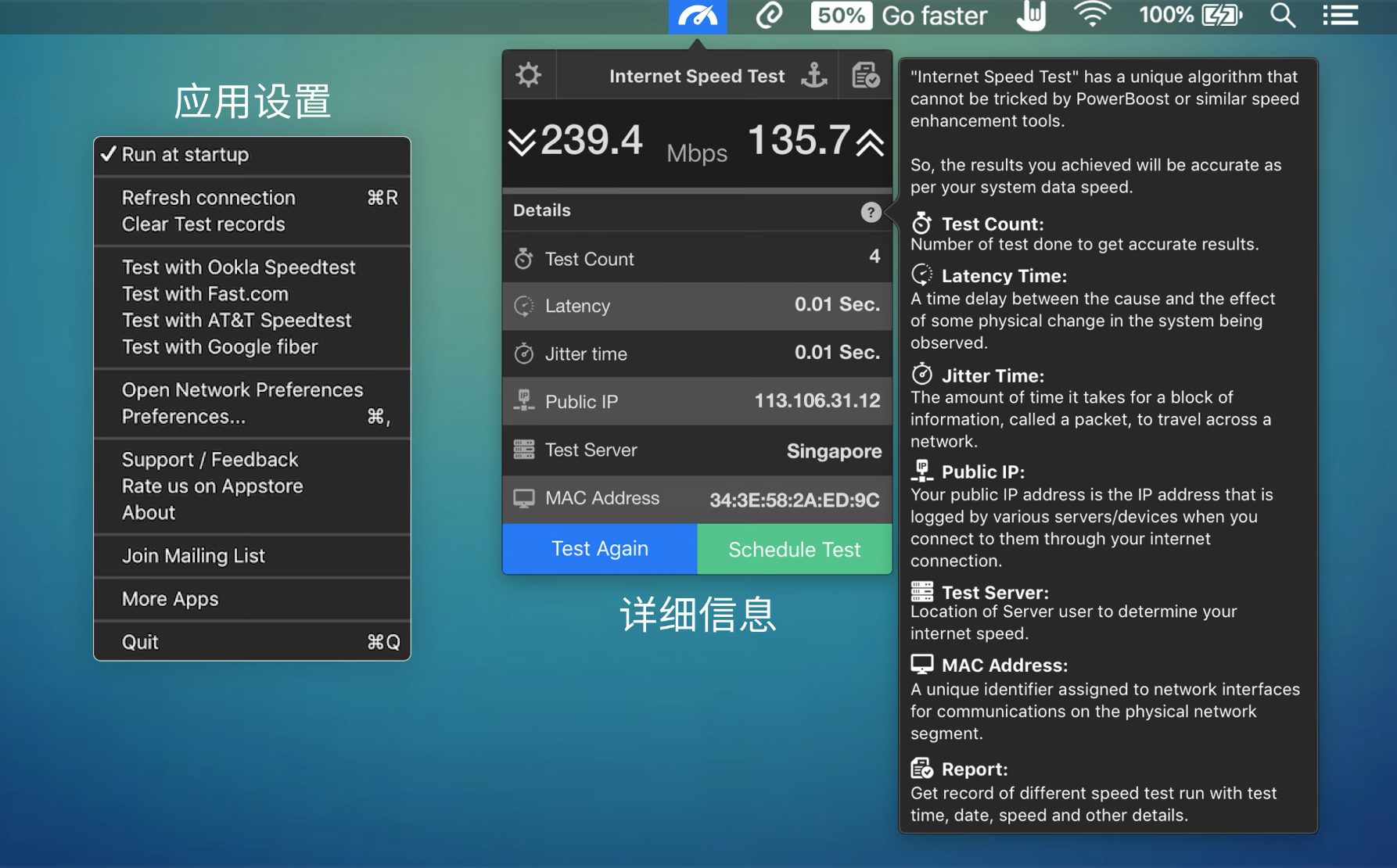The image size is (1397, 868).
Task: Open the Wi-Fi status menu
Action: pyautogui.click(x=1092, y=16)
